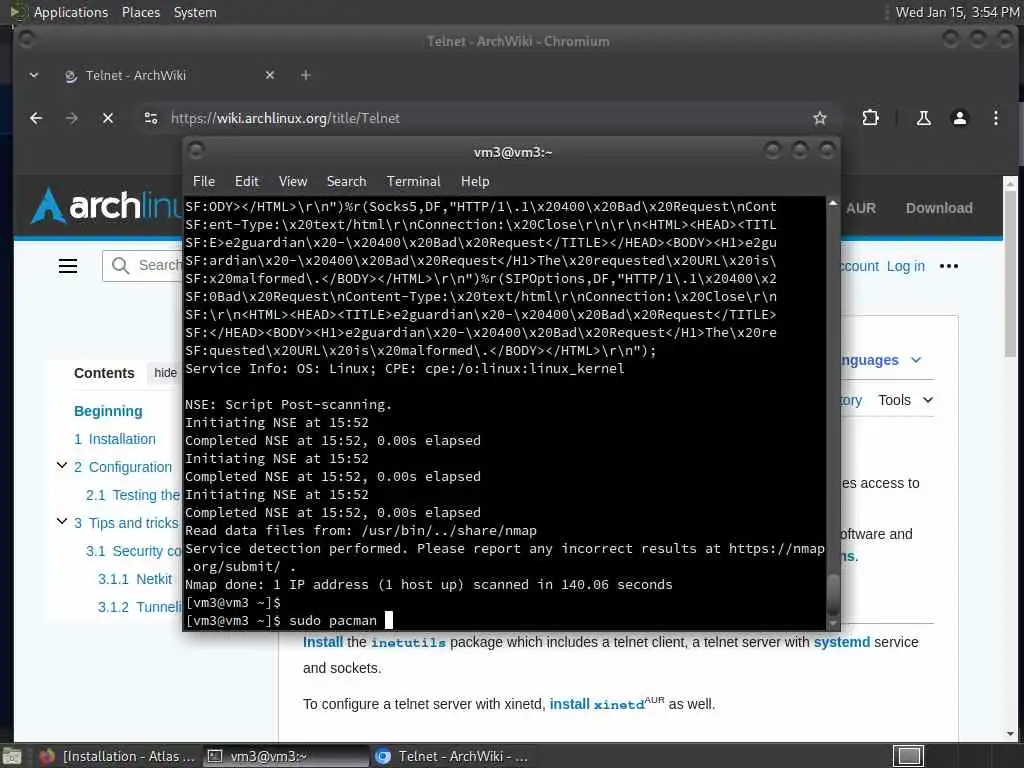This screenshot has width=1024, height=768.
Task: Close the Telnet - ArchWiki tab
Action: click(270, 75)
